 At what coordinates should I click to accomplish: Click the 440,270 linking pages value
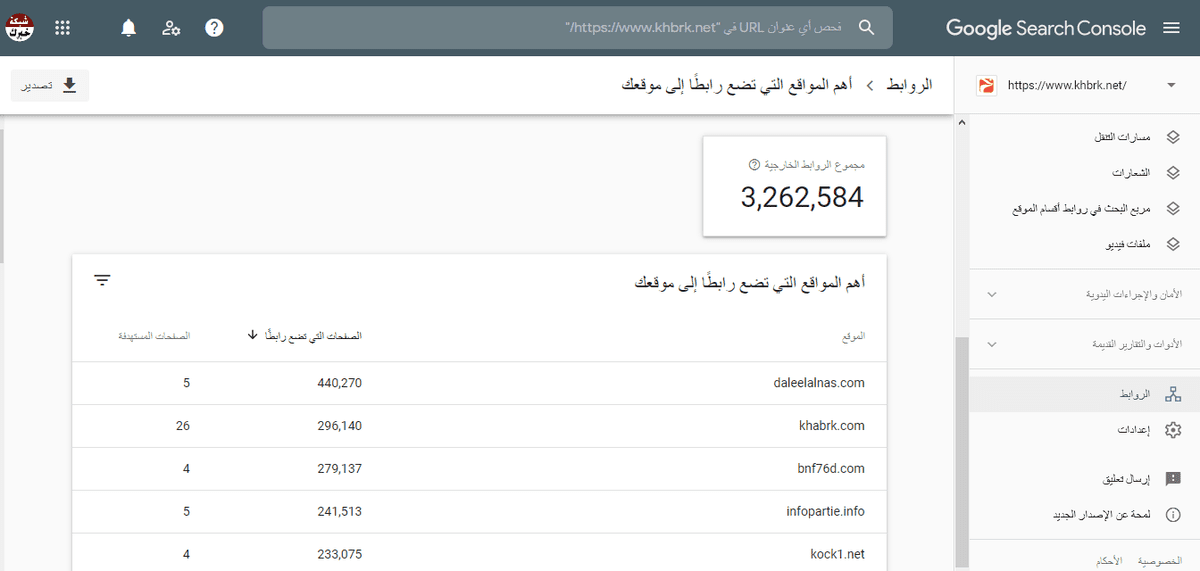click(x=338, y=383)
